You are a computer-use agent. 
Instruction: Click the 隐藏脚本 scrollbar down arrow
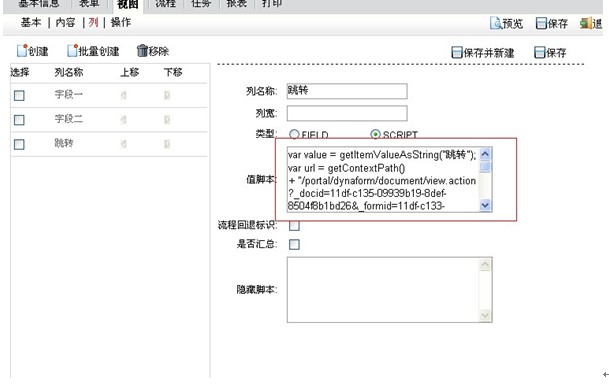pos(485,315)
